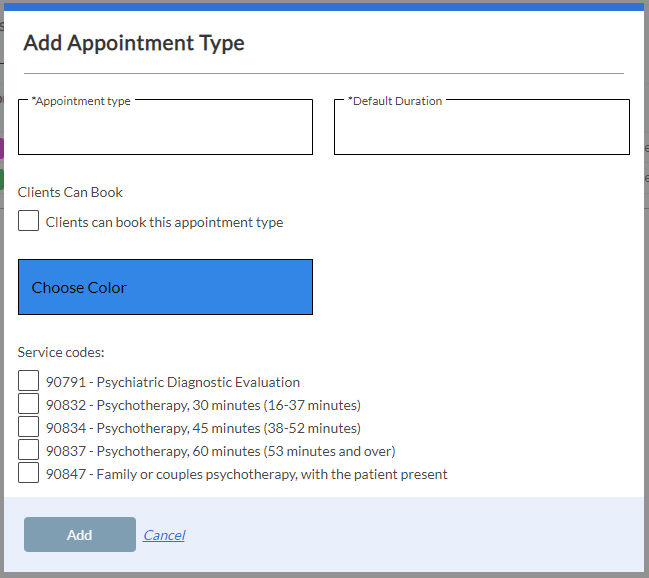Open the blue Choose Color picker

tap(165, 287)
